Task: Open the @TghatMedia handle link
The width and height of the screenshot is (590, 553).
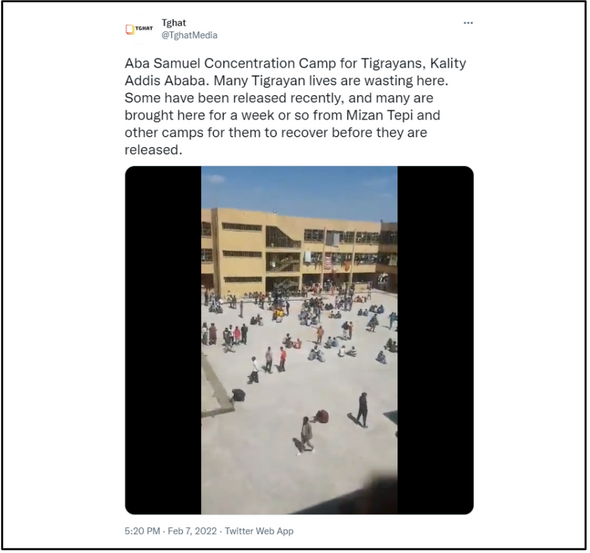Action: pyautogui.click(x=189, y=35)
